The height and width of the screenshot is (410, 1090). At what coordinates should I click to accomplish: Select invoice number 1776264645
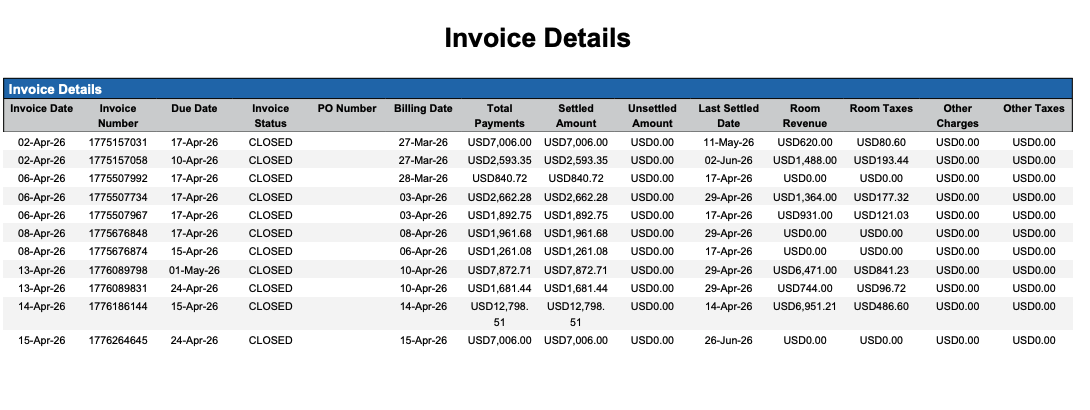point(118,341)
